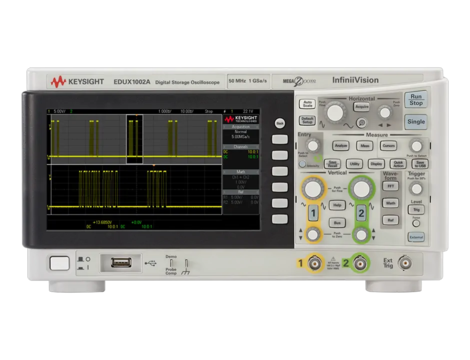470x360 pixels.
Task: Open the Ref panel header on screen
Action: [x=241, y=192]
